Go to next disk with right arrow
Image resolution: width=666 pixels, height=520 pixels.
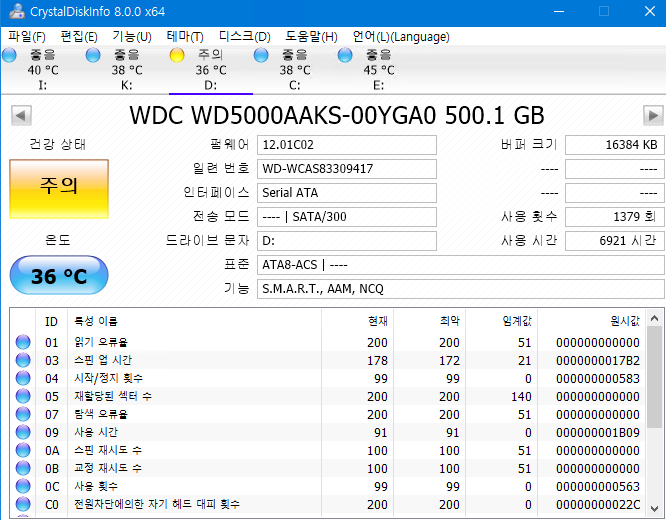click(x=653, y=115)
